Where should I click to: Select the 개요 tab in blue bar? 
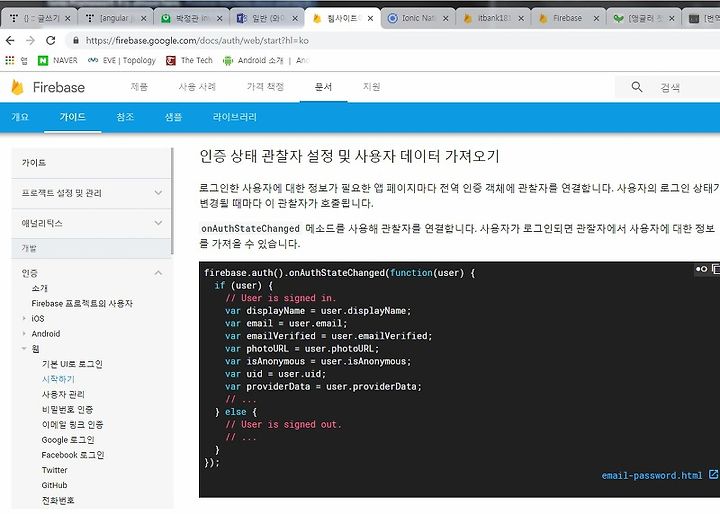pos(20,117)
